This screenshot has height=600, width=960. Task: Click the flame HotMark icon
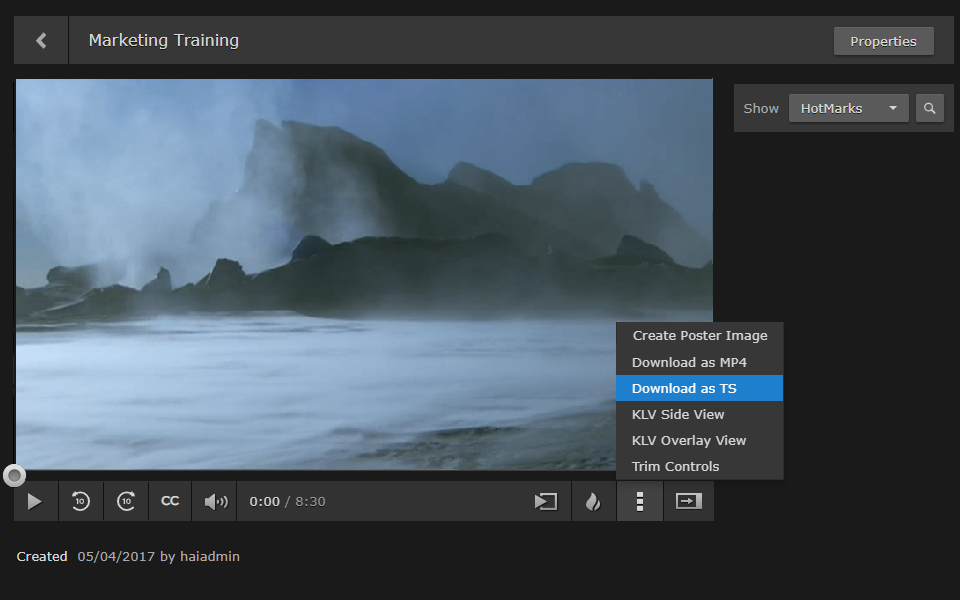pyautogui.click(x=593, y=501)
